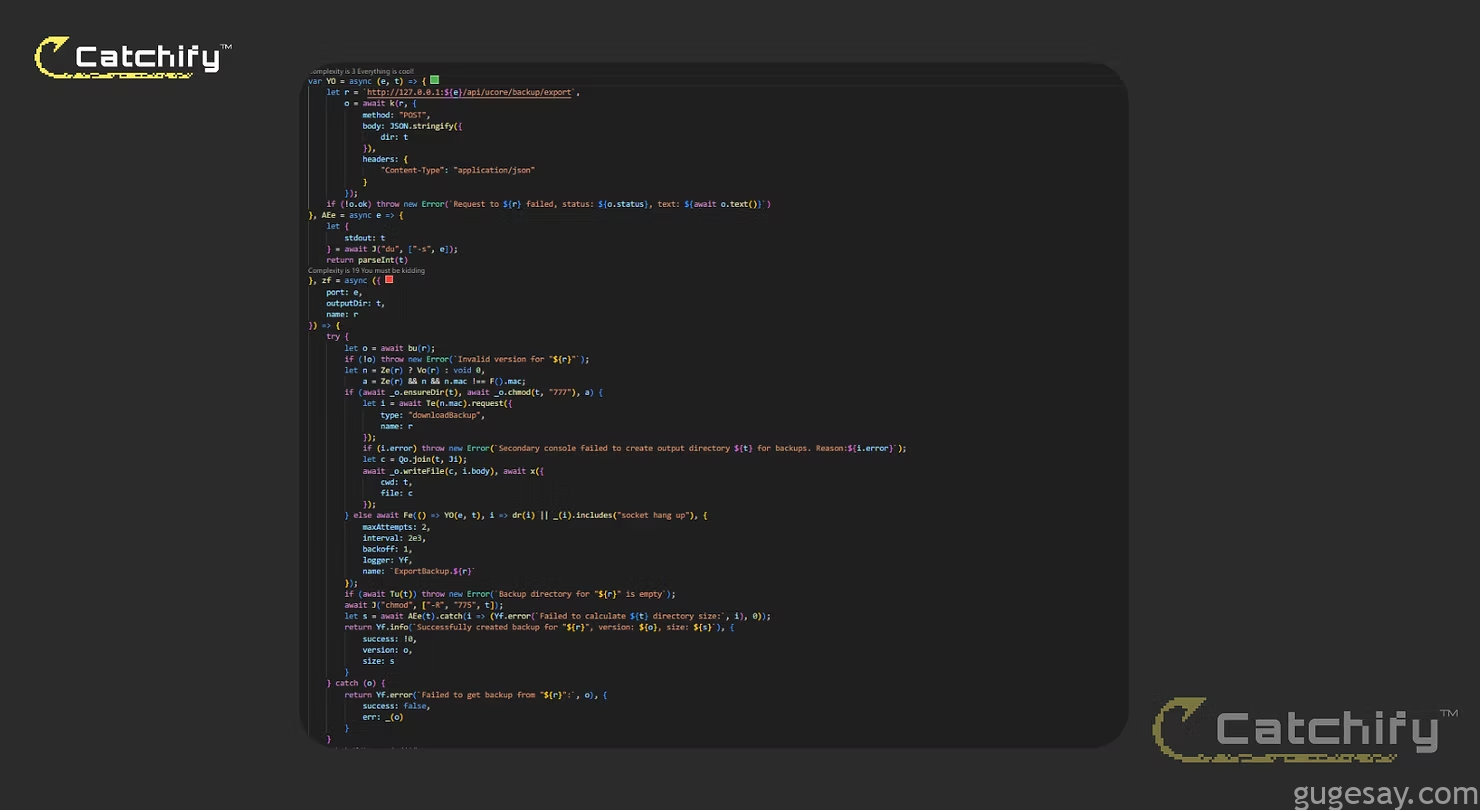Open the 'Complexity is 19 You must be kidding' lens
Viewport: 1480px width, 810px height.
pos(366,270)
